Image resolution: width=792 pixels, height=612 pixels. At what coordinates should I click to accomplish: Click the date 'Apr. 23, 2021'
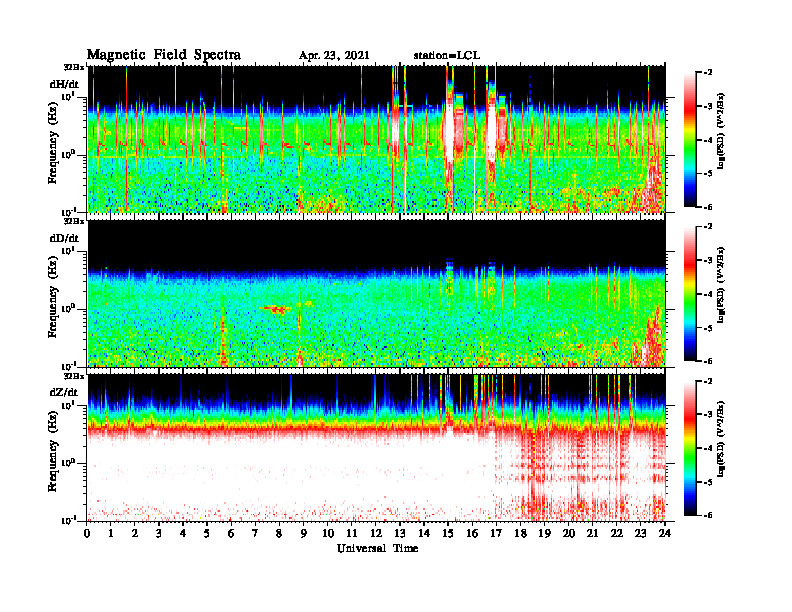[x=334, y=56]
